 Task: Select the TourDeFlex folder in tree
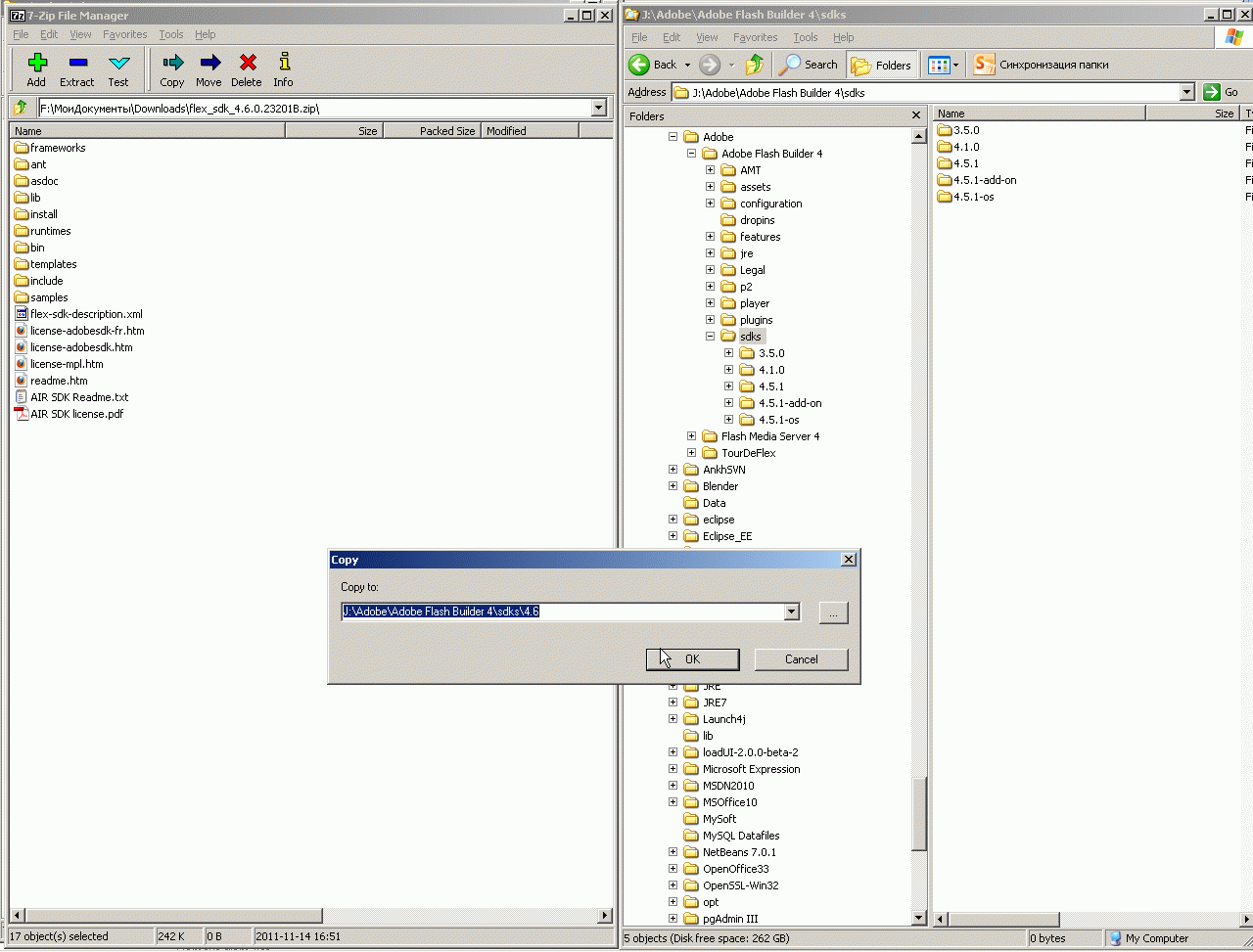click(739, 453)
